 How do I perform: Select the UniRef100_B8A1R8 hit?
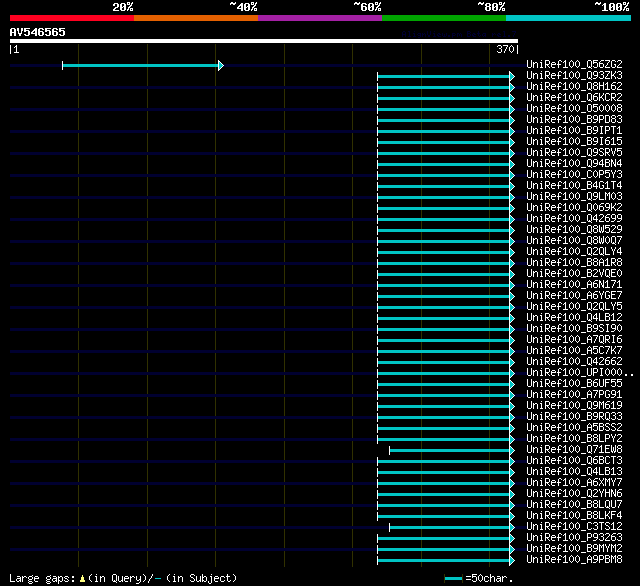coord(574,263)
